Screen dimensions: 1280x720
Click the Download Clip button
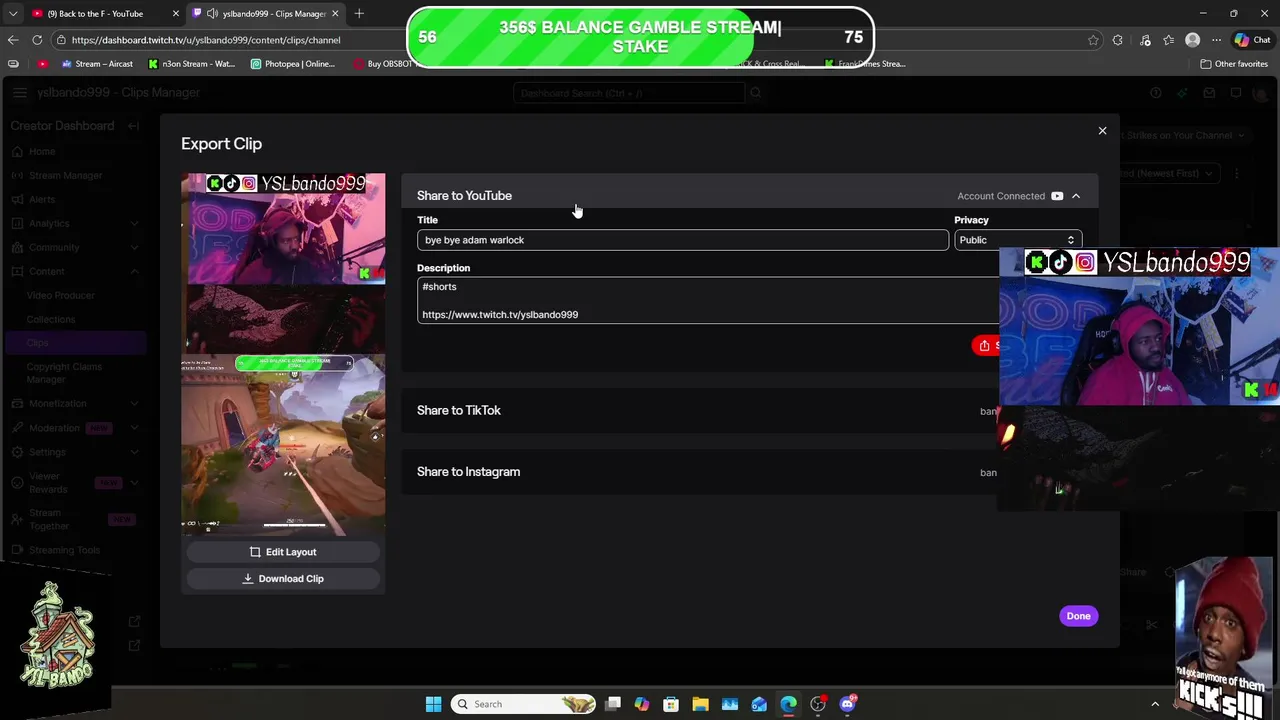(x=283, y=578)
